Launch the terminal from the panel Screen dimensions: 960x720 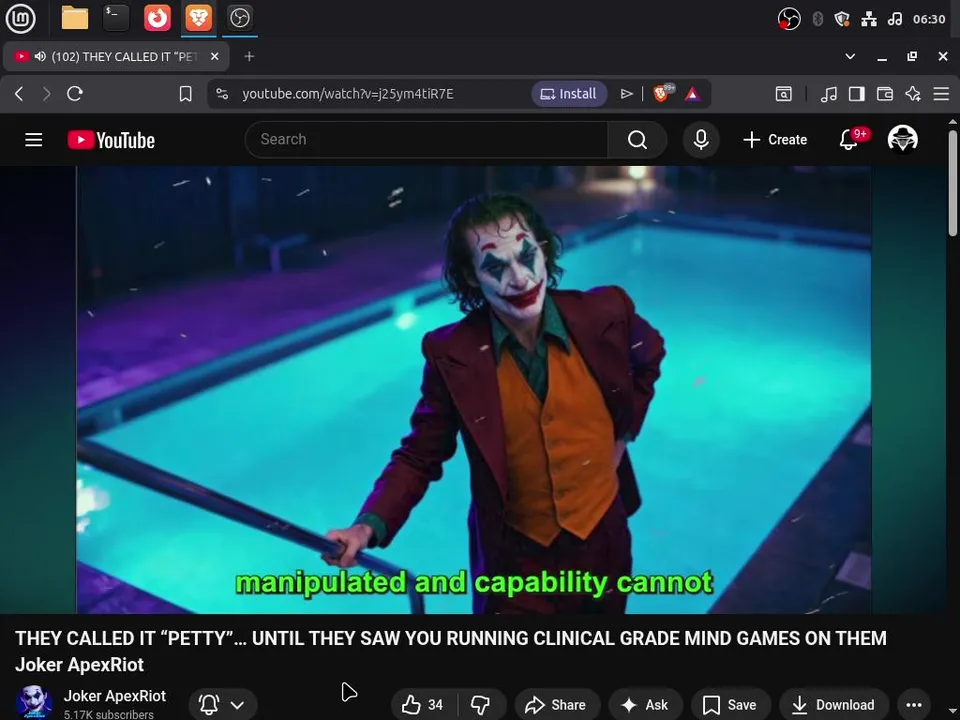[116, 18]
